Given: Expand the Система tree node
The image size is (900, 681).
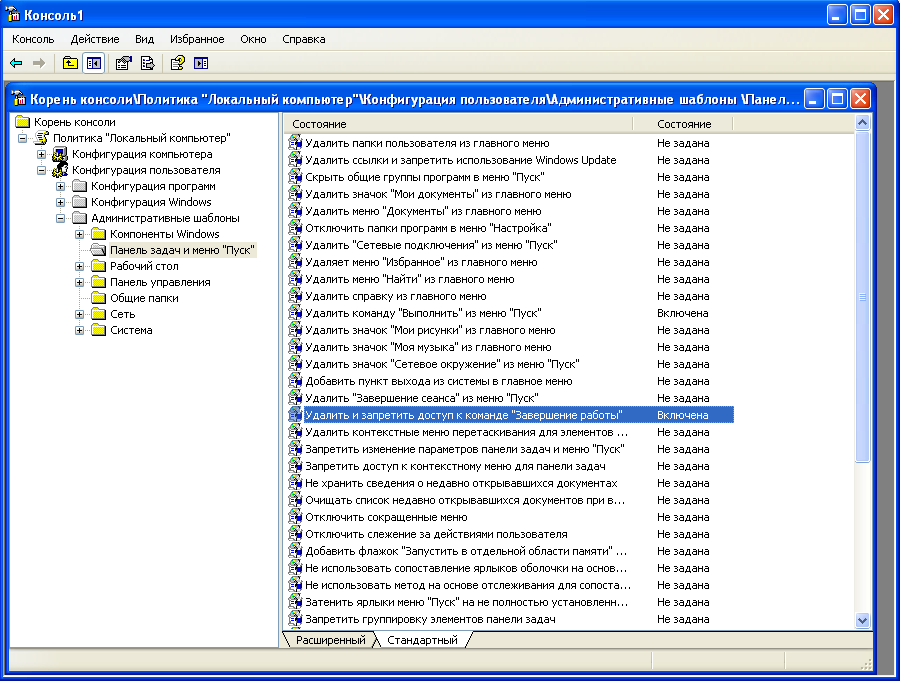Looking at the screenshot, I should click(79, 330).
